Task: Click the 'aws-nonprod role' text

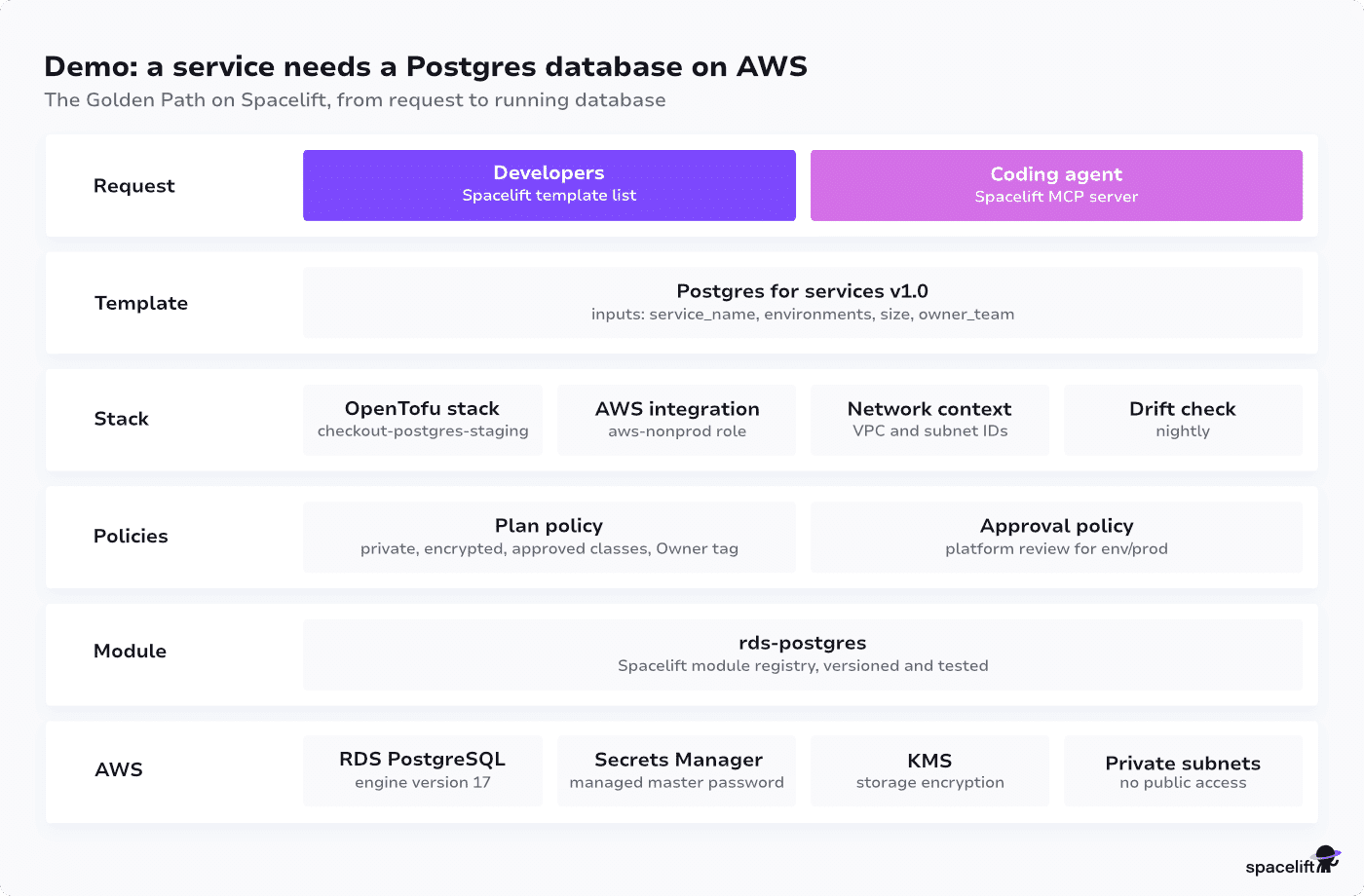Action: 677,431
